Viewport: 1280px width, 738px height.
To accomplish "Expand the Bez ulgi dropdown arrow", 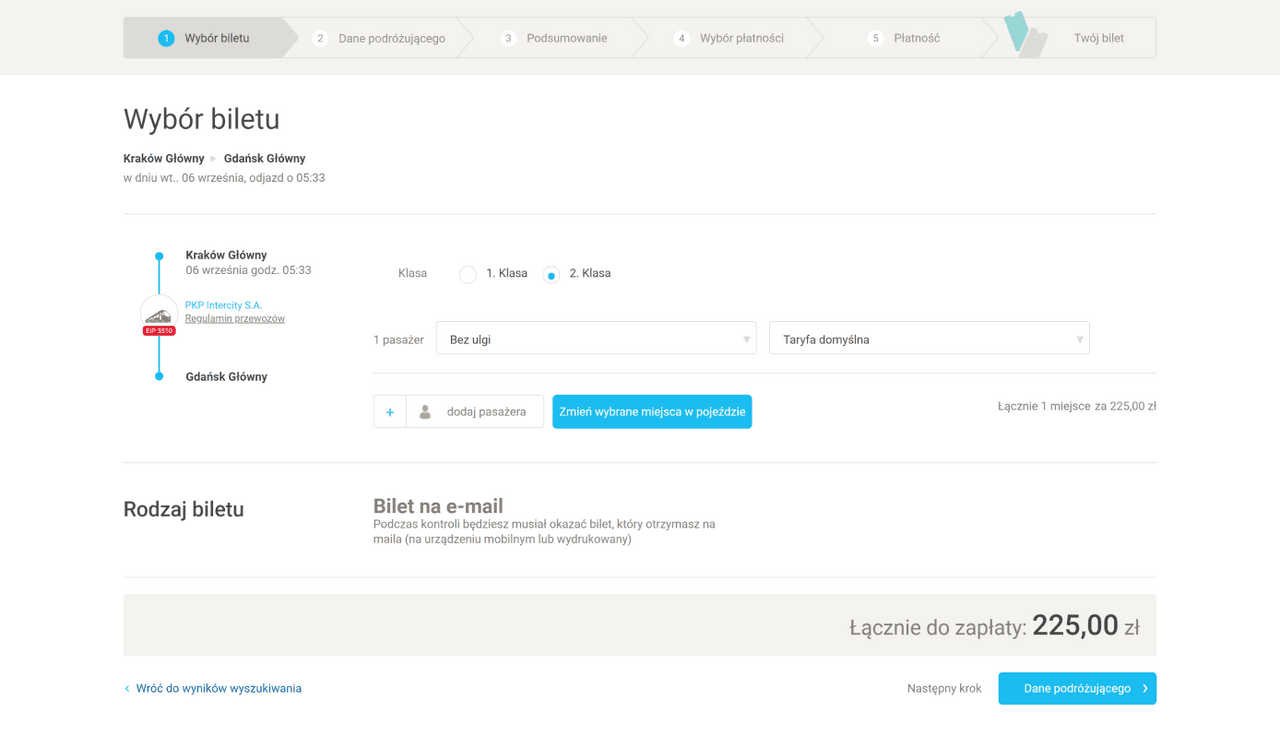I will (746, 340).
